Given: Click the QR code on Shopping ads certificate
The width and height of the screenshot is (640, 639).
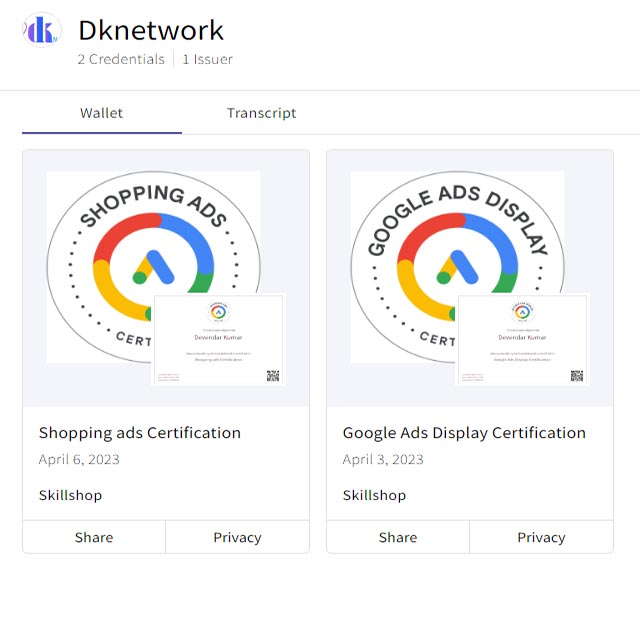Looking at the screenshot, I should (x=273, y=376).
